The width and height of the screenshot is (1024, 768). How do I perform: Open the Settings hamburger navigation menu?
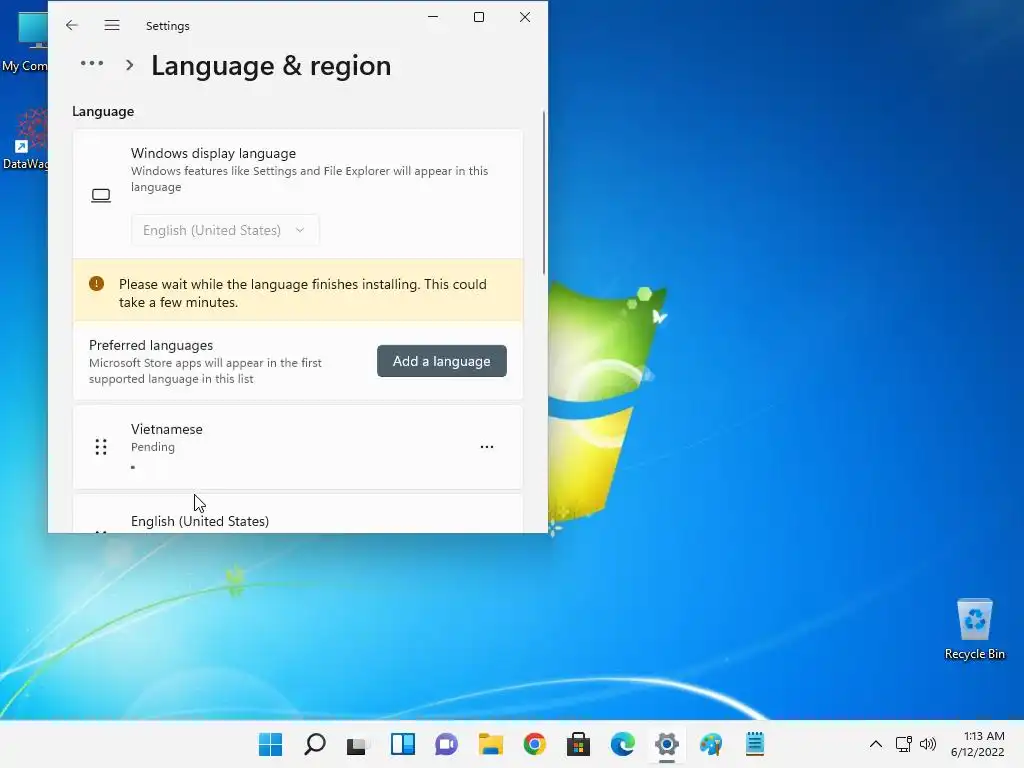coord(112,25)
